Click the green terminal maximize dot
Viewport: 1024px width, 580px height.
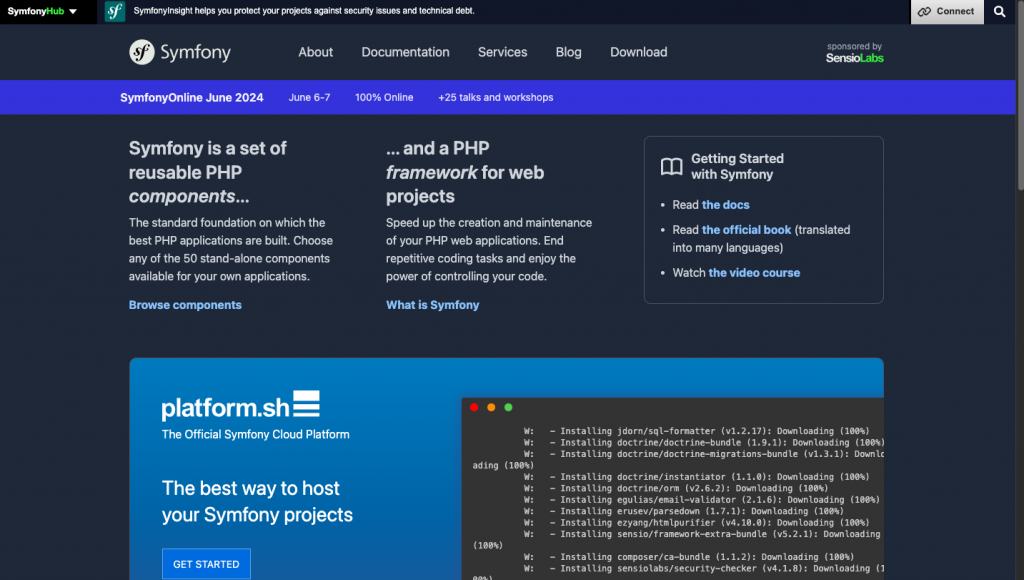click(508, 408)
